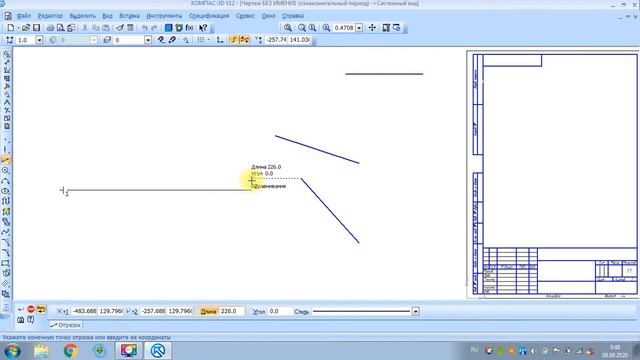
Task: Click the Create object arrow icon
Action: pos(20,309)
